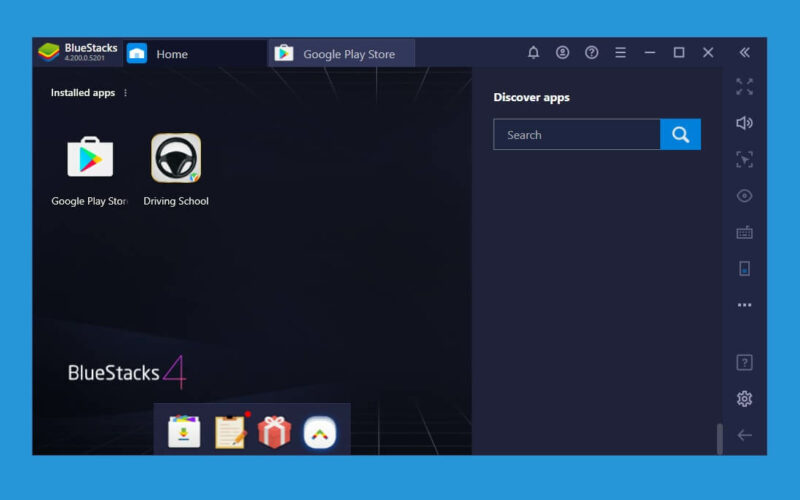The height and width of the screenshot is (500, 800).
Task: Maximize the BlueStacks window
Action: 679,53
